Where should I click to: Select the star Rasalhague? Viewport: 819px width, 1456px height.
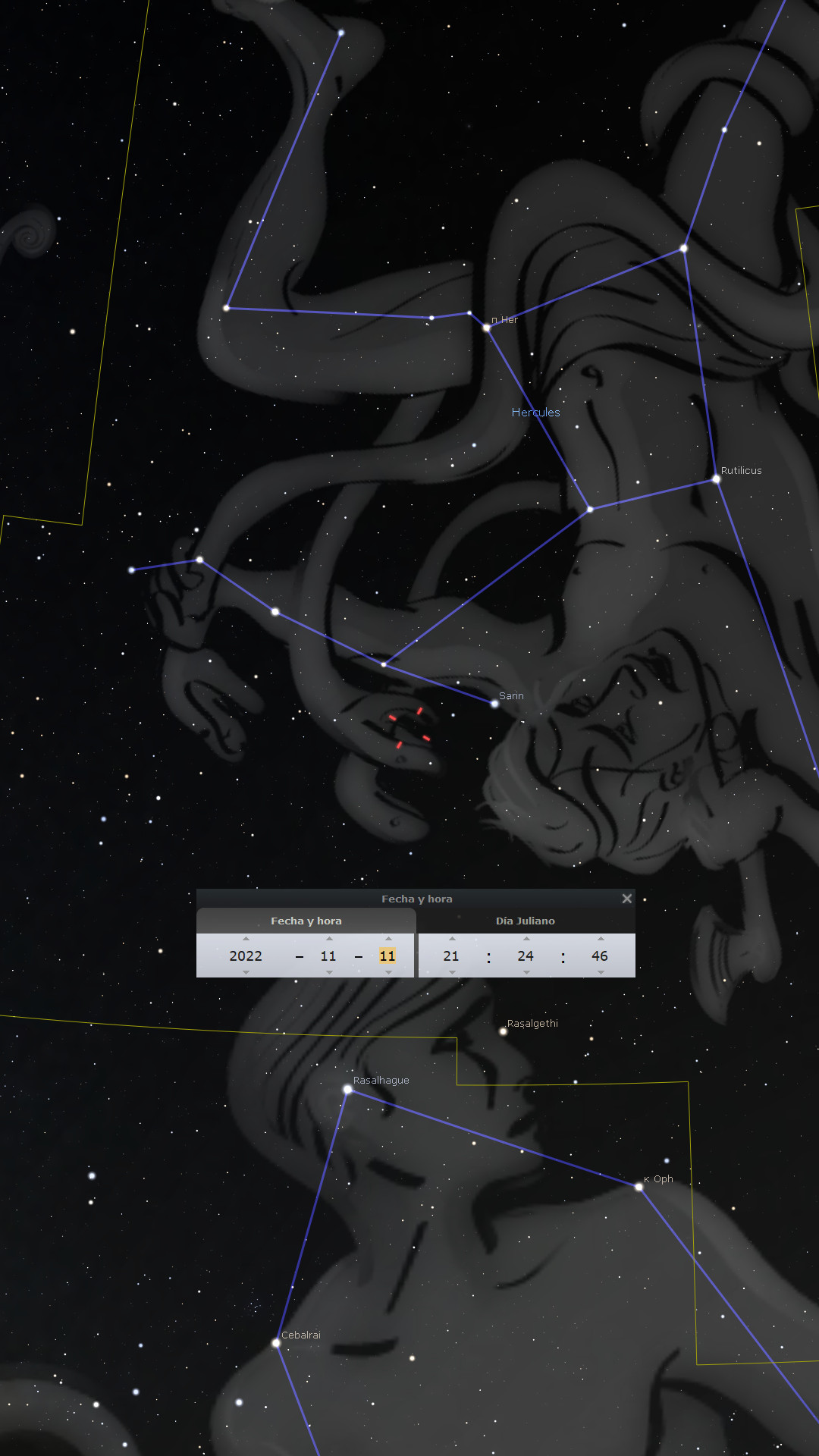pos(347,1090)
